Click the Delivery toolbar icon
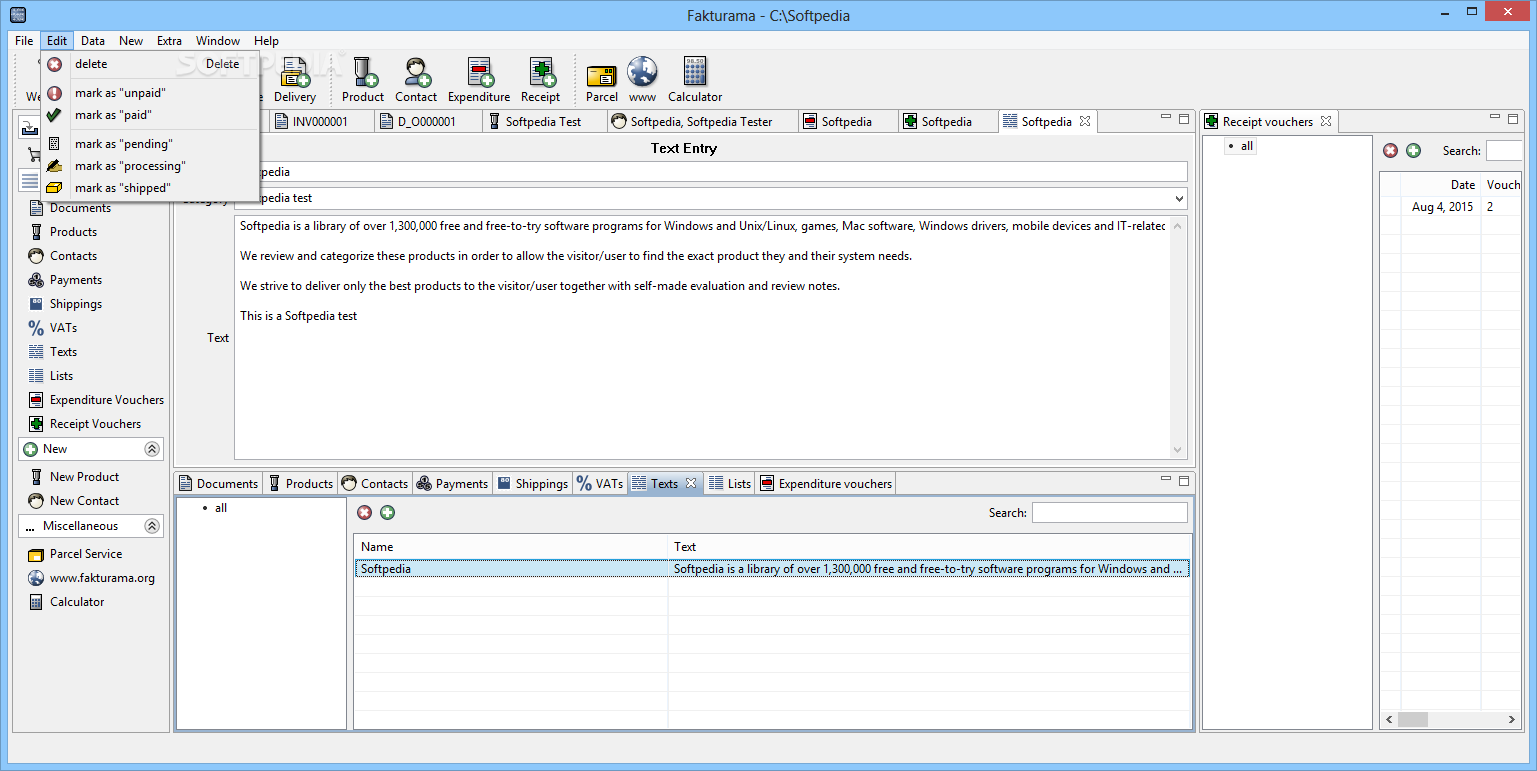Screen dimensions: 1537x771 click(x=295, y=80)
